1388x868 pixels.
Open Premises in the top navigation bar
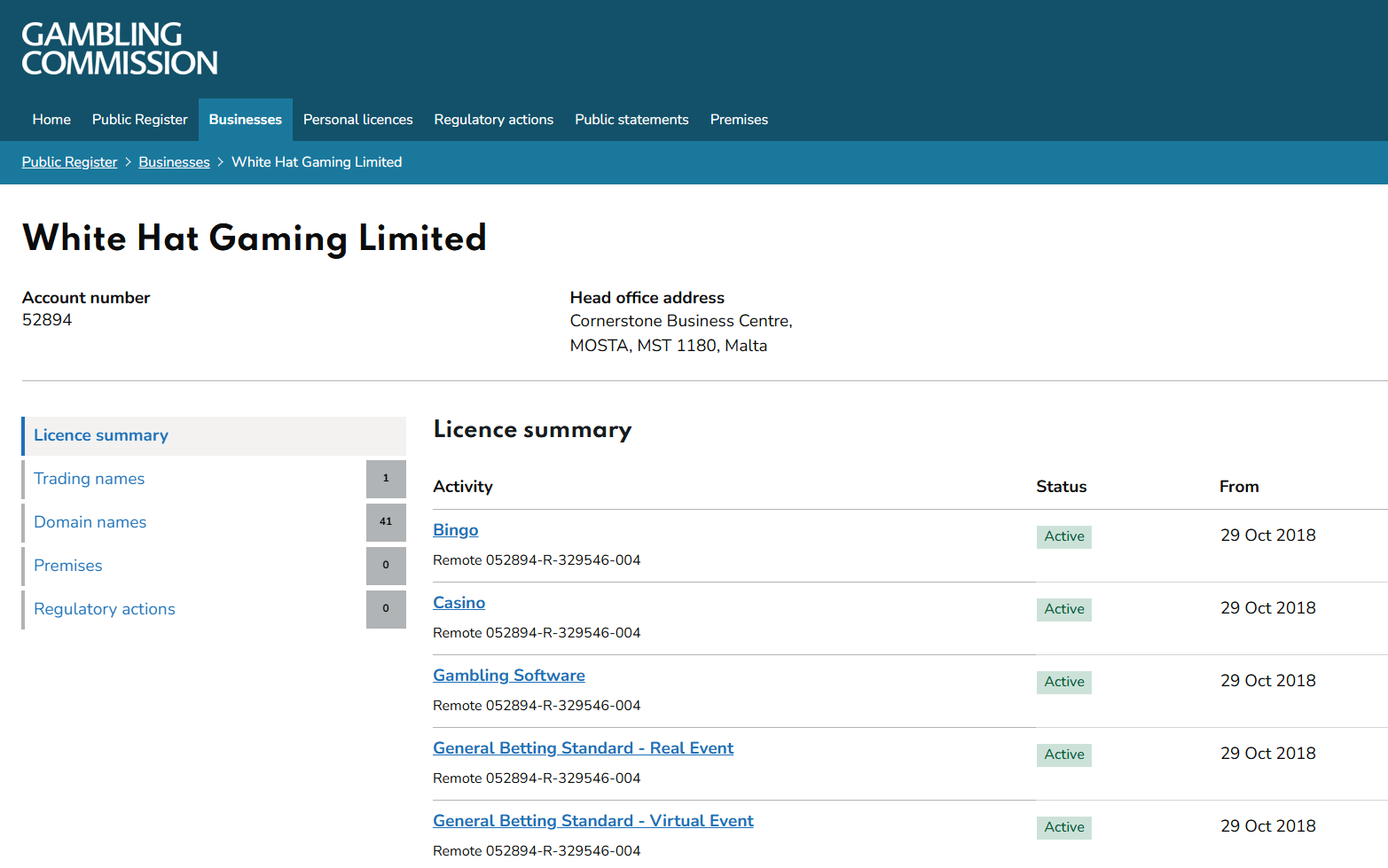739,120
